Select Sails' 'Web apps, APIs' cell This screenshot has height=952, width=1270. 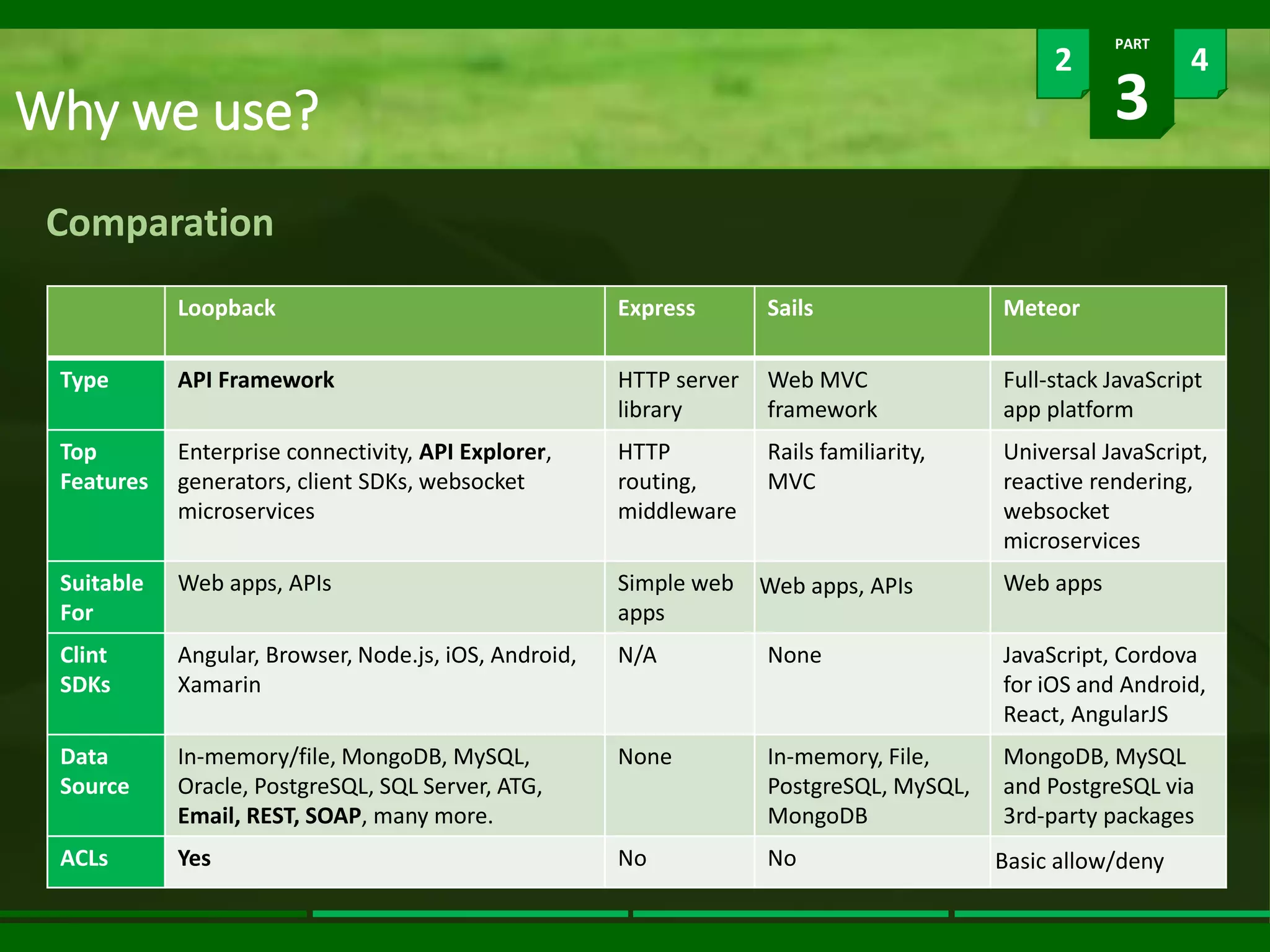(873, 597)
